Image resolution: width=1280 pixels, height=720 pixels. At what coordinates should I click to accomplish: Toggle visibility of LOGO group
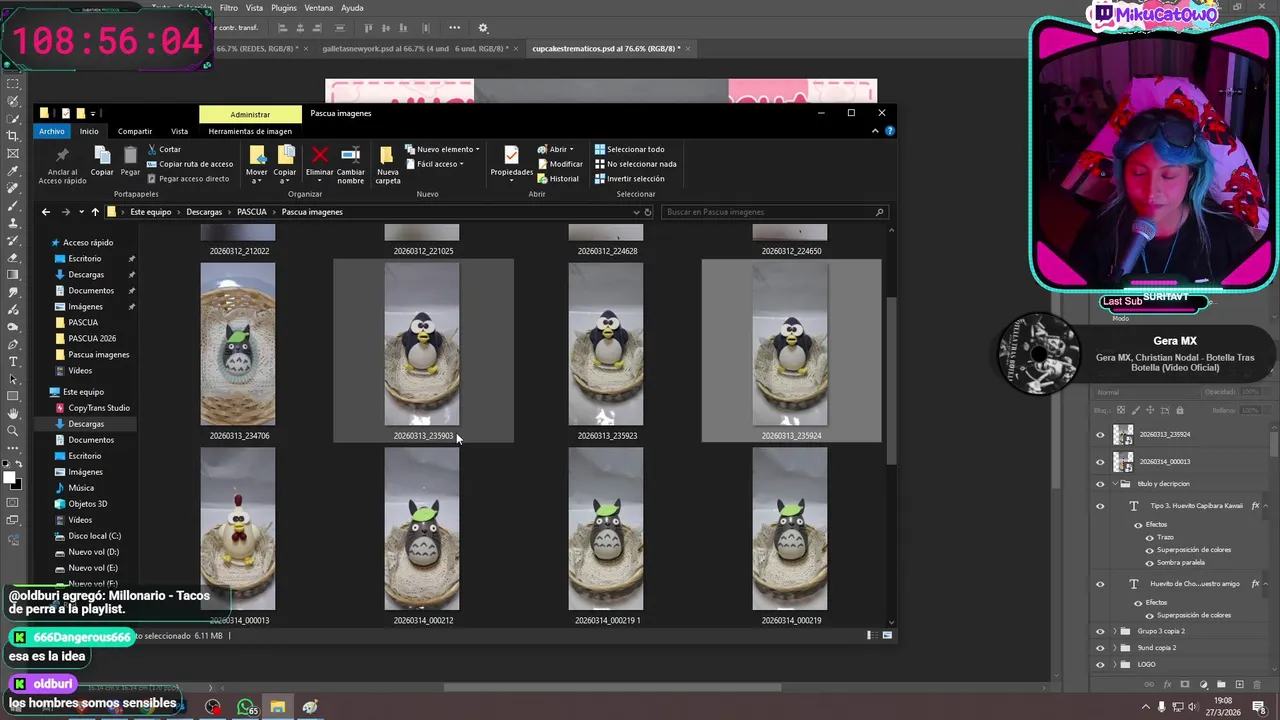[x=1100, y=664]
